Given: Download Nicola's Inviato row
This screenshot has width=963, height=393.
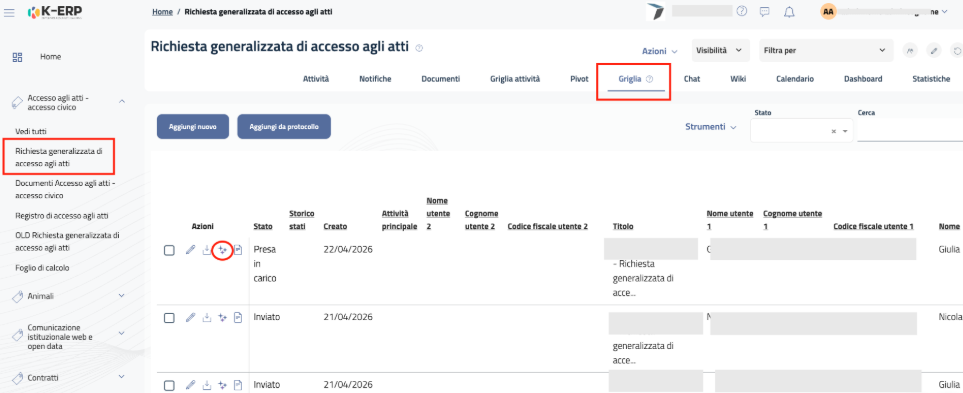Looking at the screenshot, I should 207,317.
